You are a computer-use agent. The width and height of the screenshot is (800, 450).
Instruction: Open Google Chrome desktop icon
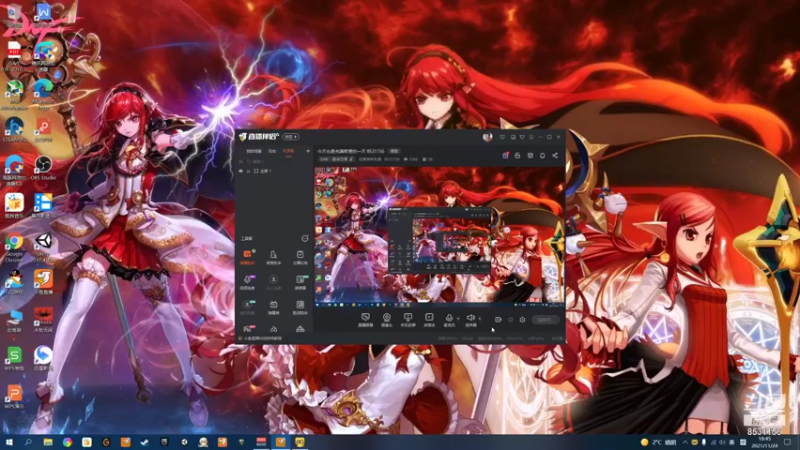[x=14, y=247]
